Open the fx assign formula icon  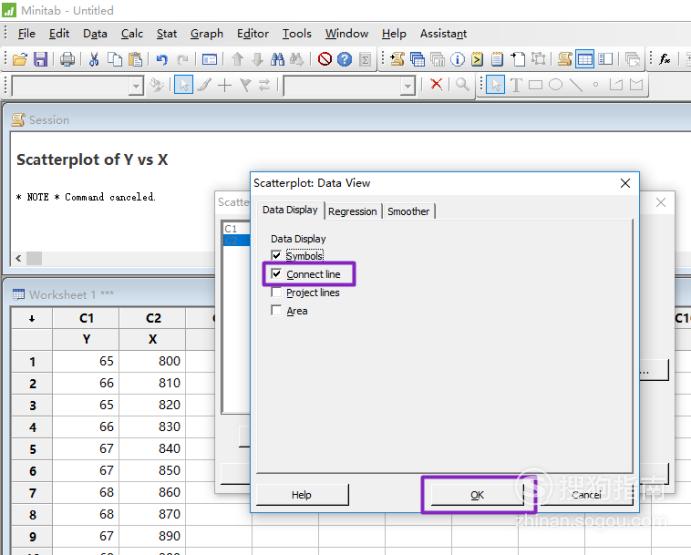(x=665, y=59)
